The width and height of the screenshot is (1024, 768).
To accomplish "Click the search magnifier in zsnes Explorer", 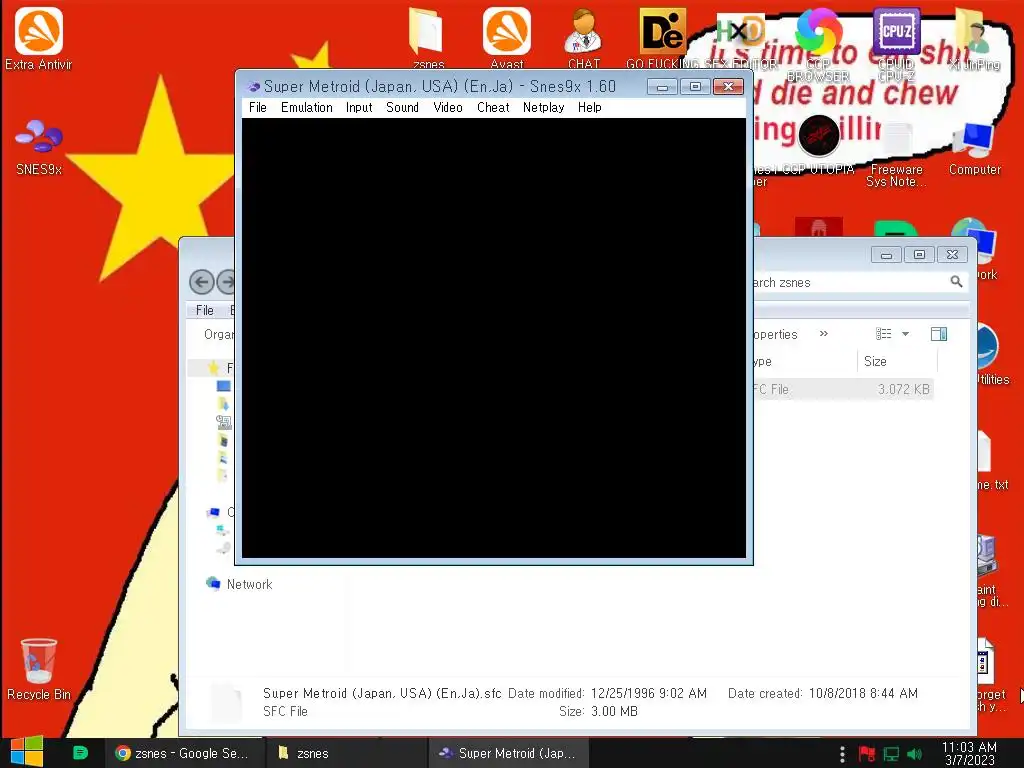I will click(956, 281).
